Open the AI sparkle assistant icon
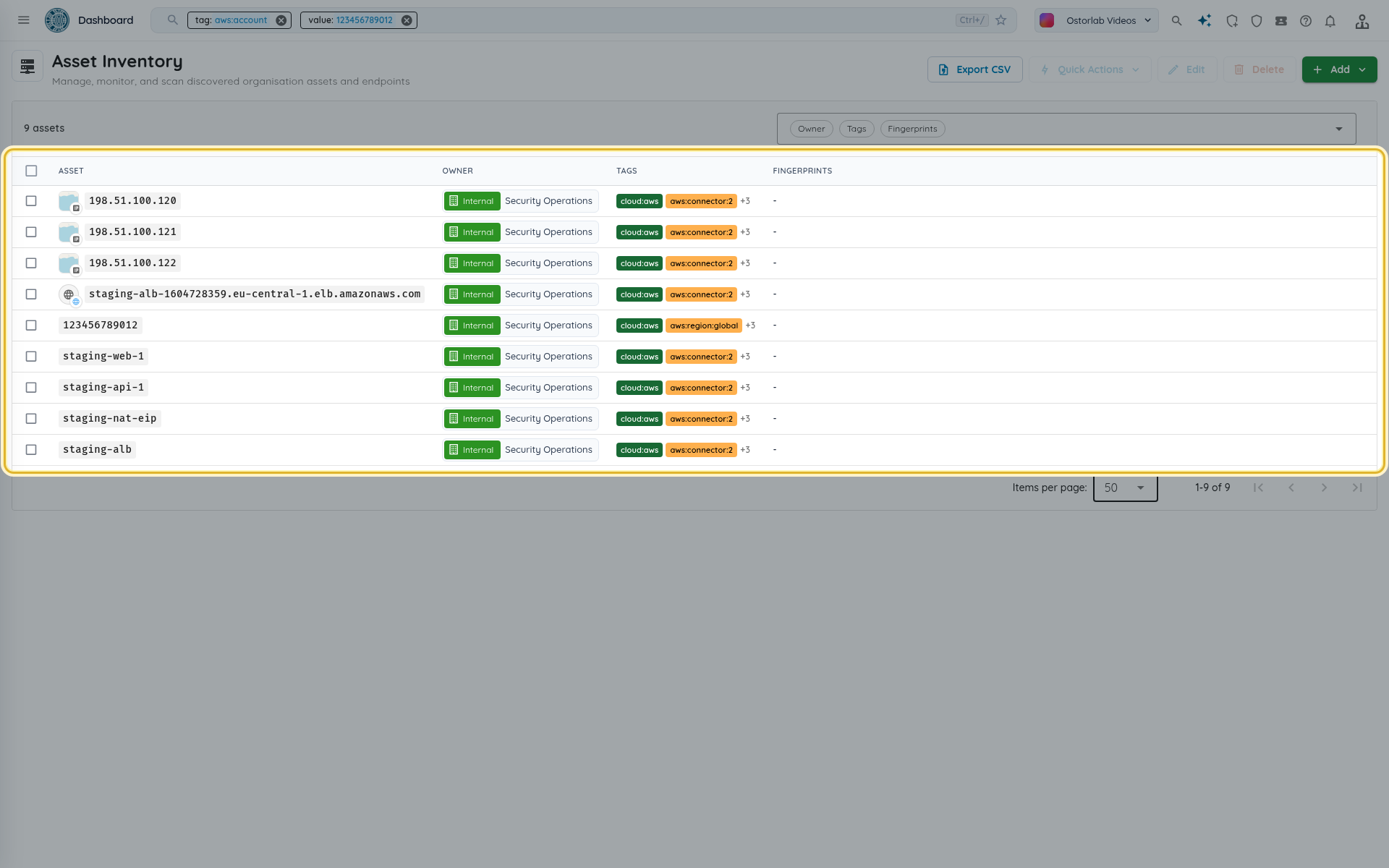 click(1205, 21)
